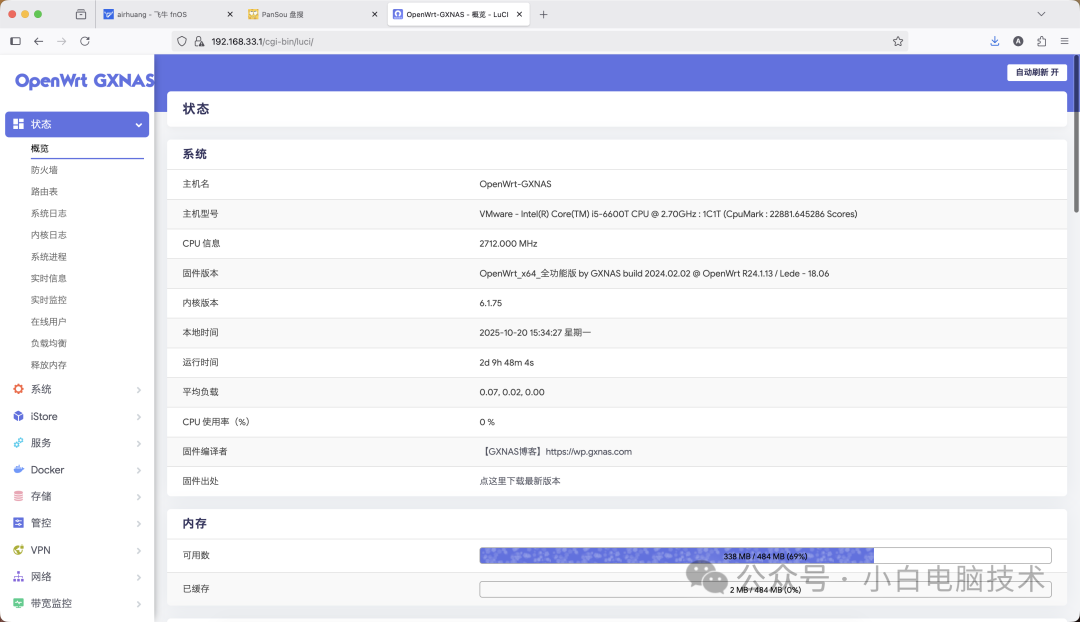
Task: Open the browser downloads icon
Action: (x=995, y=41)
